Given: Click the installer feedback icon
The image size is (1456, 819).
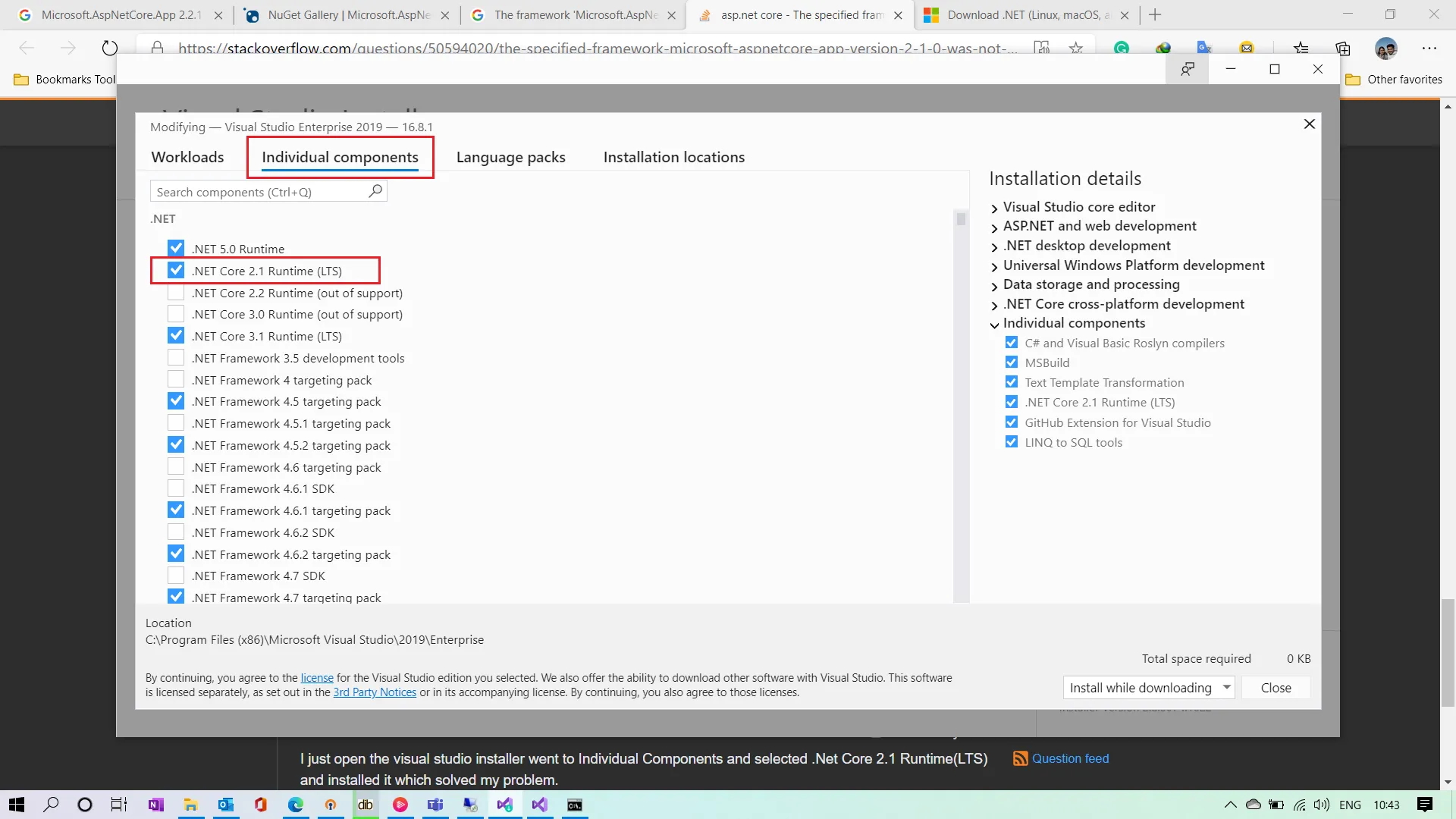Looking at the screenshot, I should pyautogui.click(x=1188, y=69).
